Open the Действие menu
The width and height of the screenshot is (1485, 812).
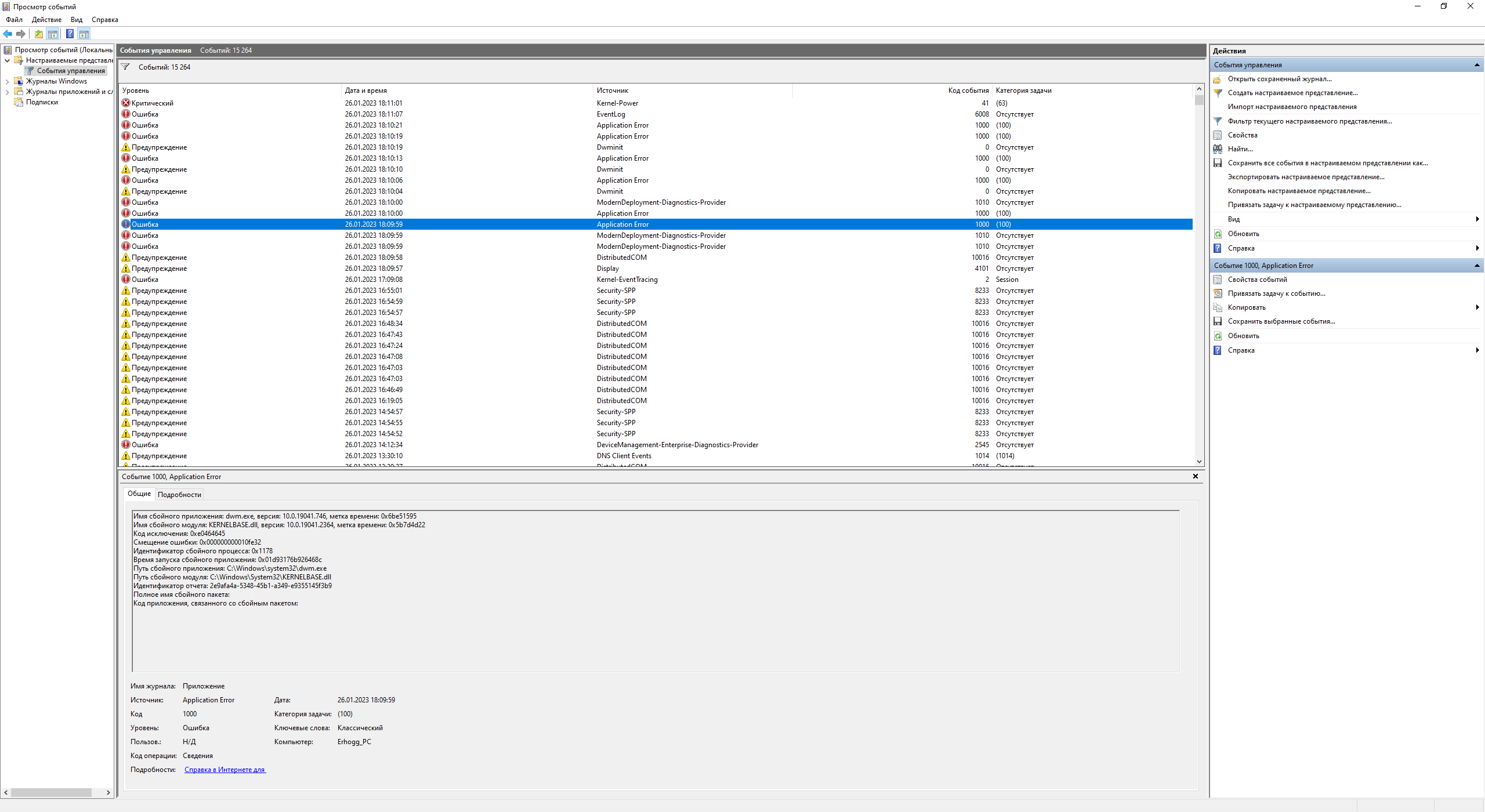click(46, 20)
